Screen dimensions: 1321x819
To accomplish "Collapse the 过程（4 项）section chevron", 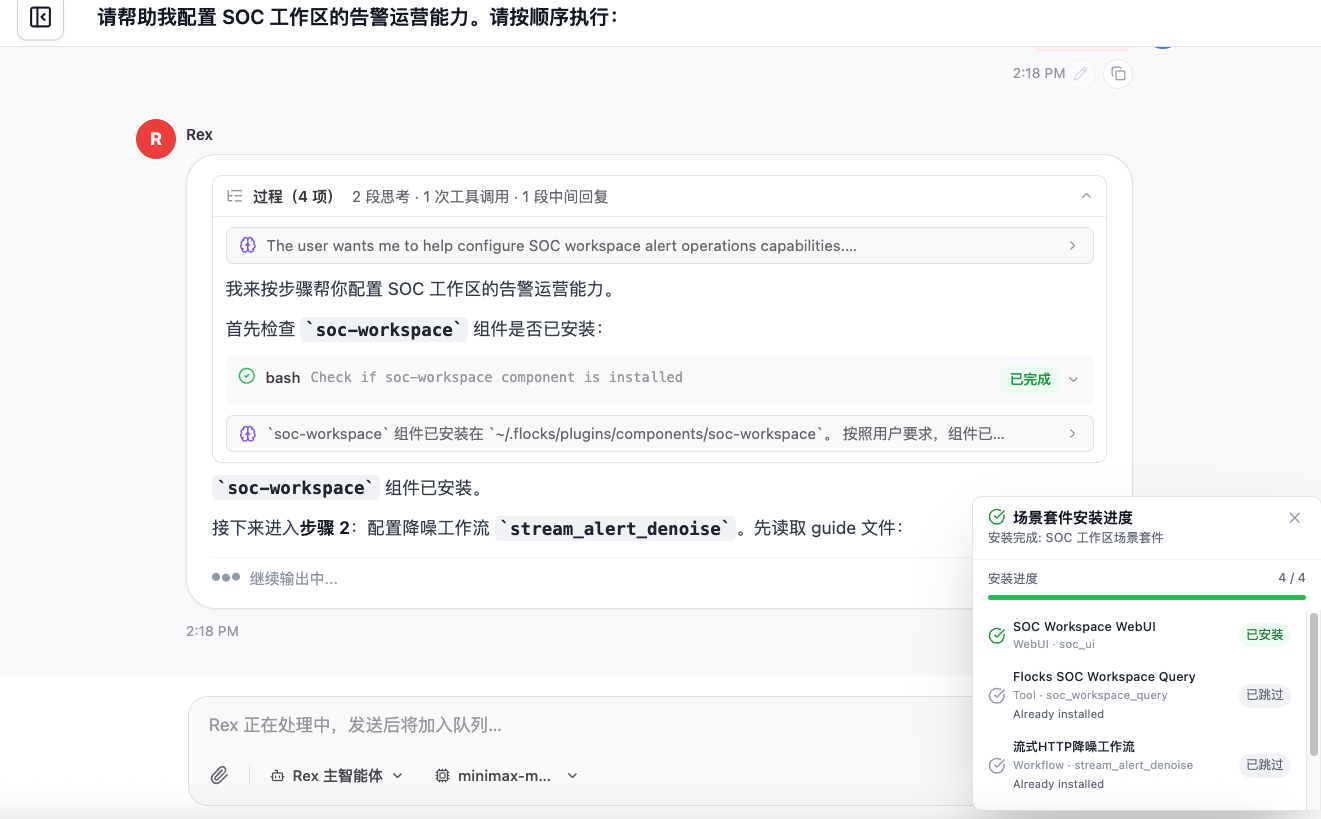I will tap(1086, 196).
